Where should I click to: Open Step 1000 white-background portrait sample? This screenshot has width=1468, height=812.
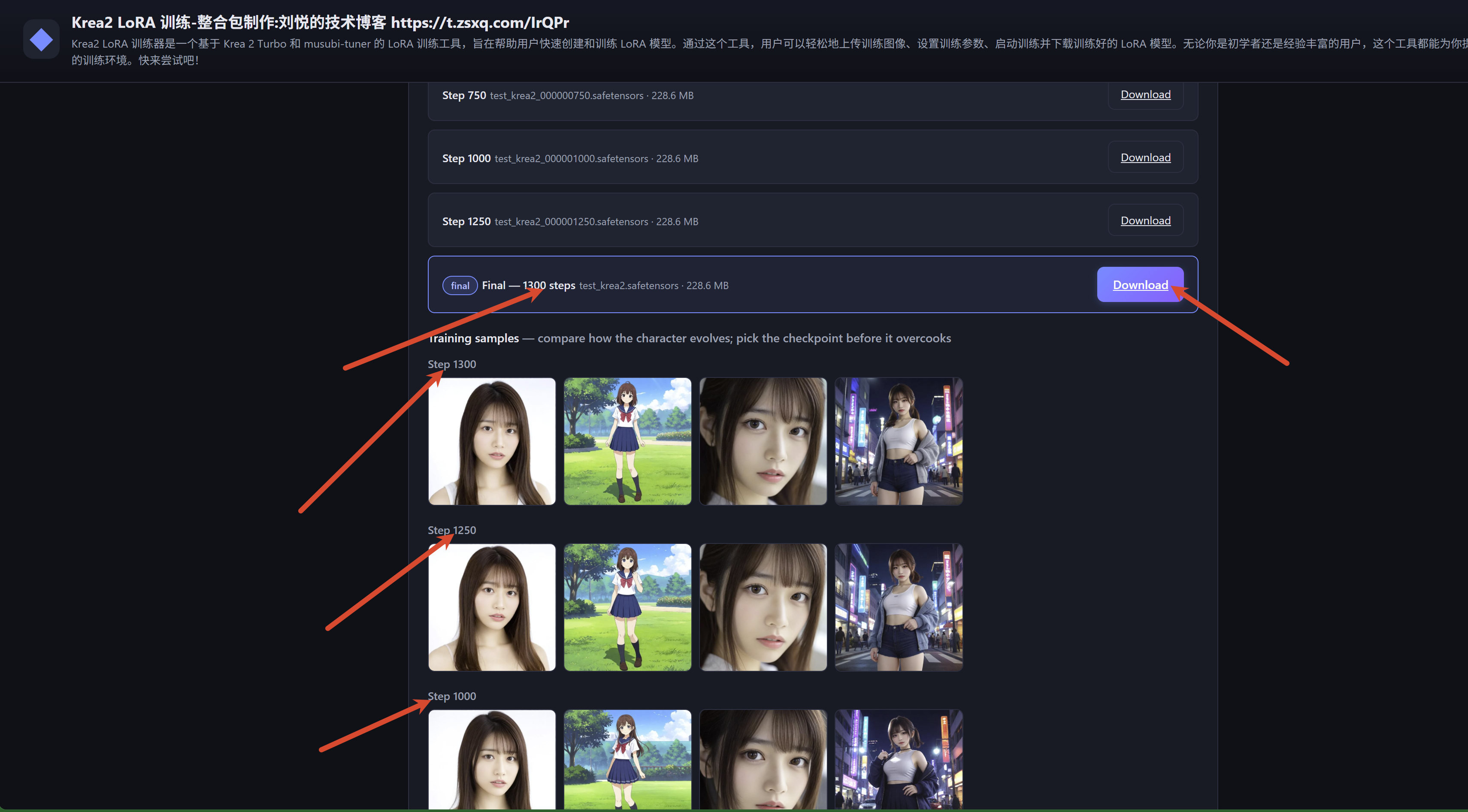tap(492, 759)
